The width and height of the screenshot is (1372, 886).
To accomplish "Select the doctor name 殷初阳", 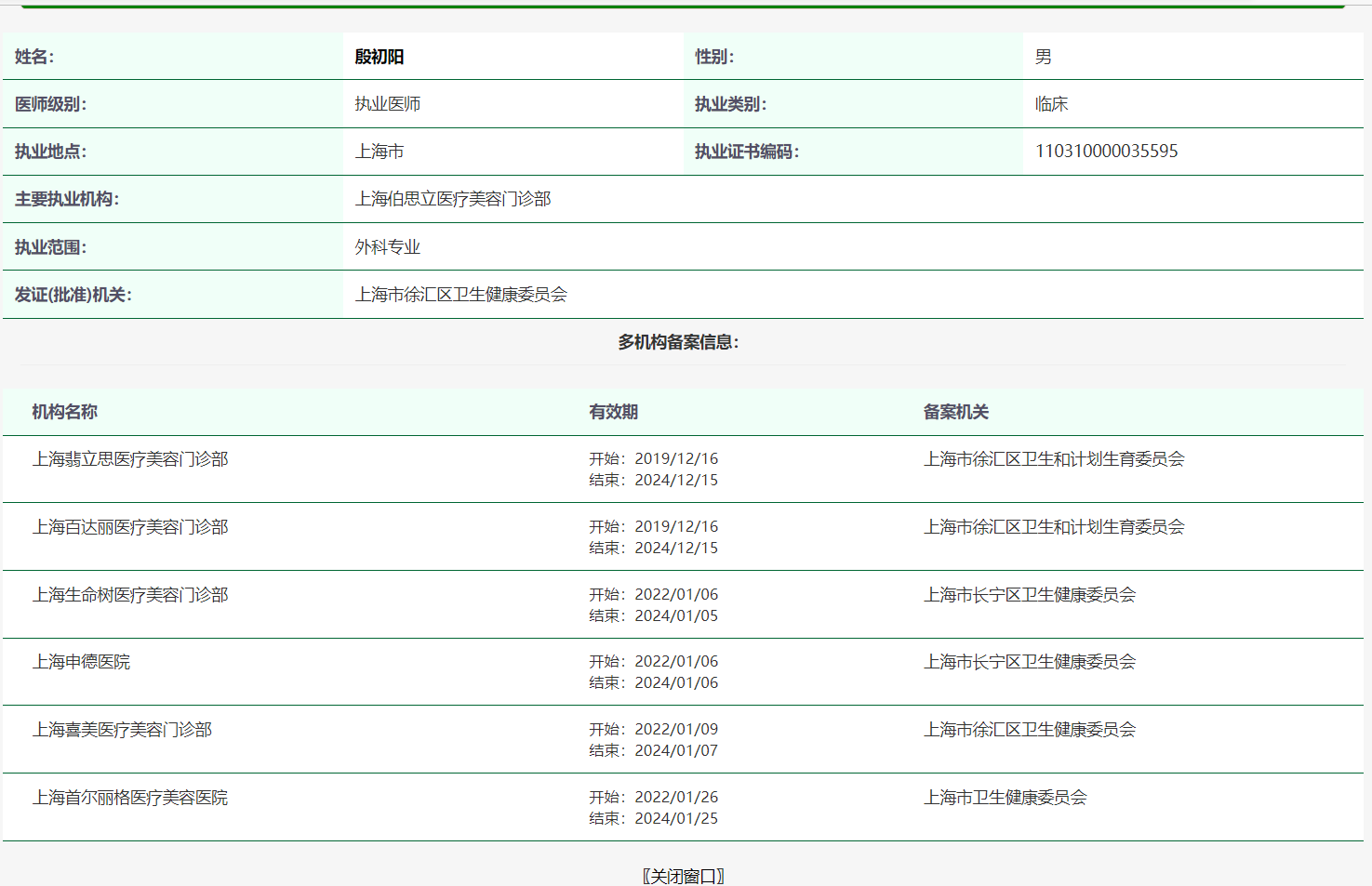I will point(380,57).
